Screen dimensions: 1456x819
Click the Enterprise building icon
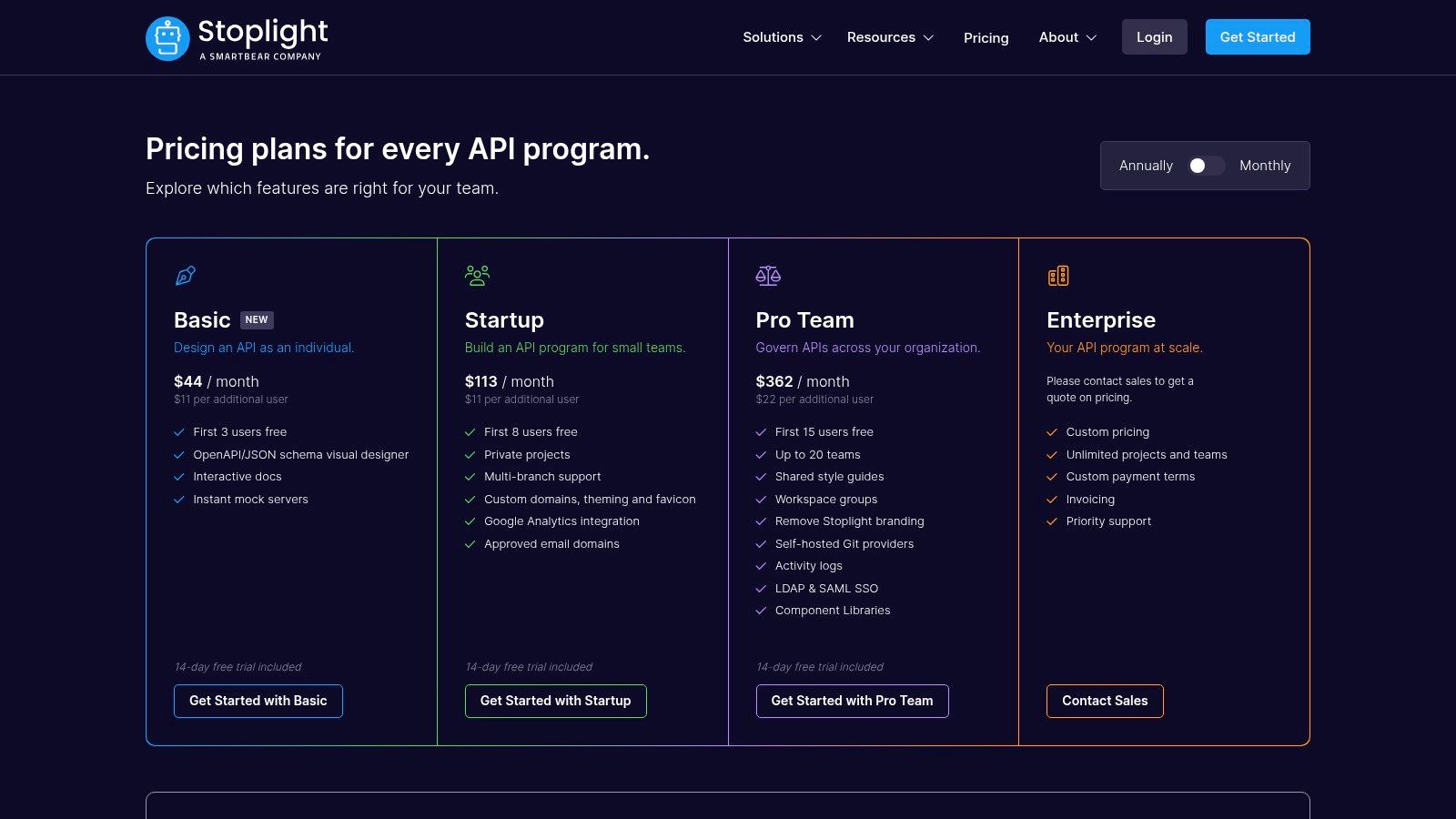1058,275
